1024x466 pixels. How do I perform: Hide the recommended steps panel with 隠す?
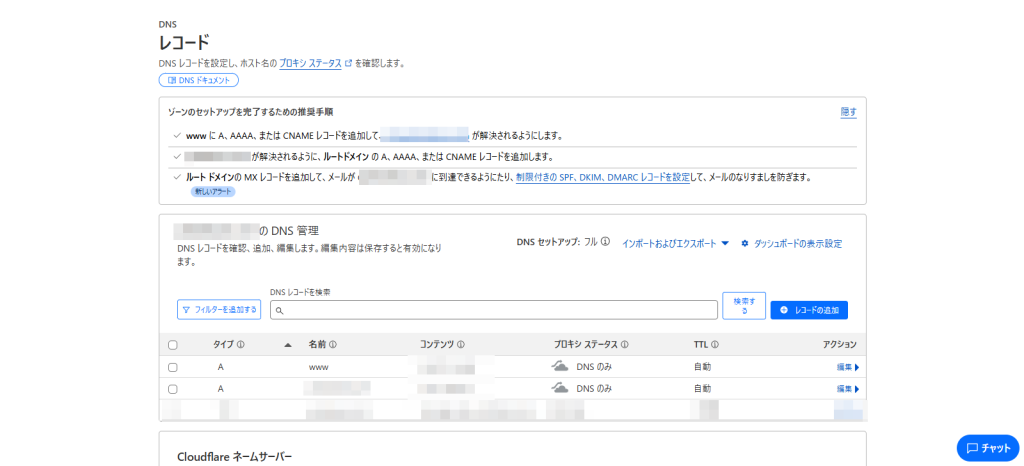(x=848, y=113)
